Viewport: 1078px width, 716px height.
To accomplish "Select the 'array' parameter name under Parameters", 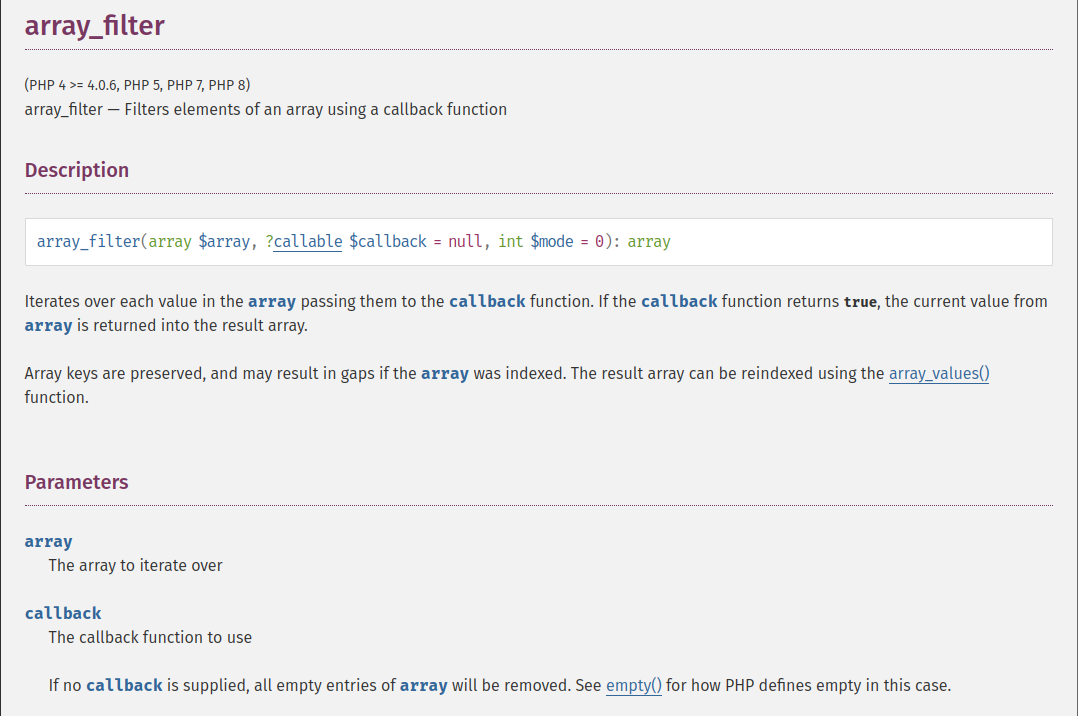I will tap(48, 541).
